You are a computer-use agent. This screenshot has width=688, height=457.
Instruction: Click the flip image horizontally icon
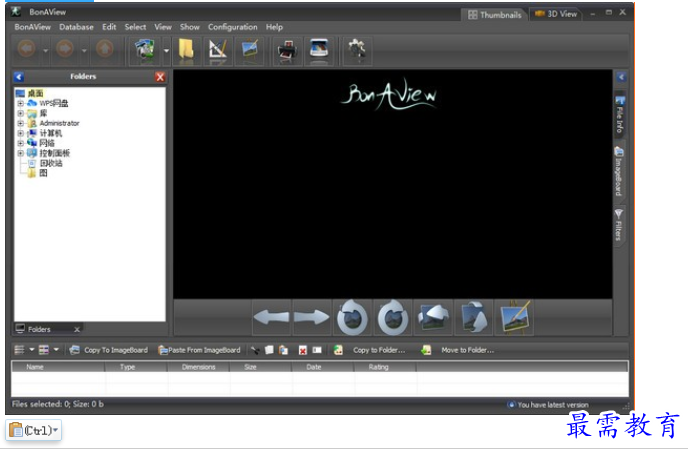click(434, 318)
